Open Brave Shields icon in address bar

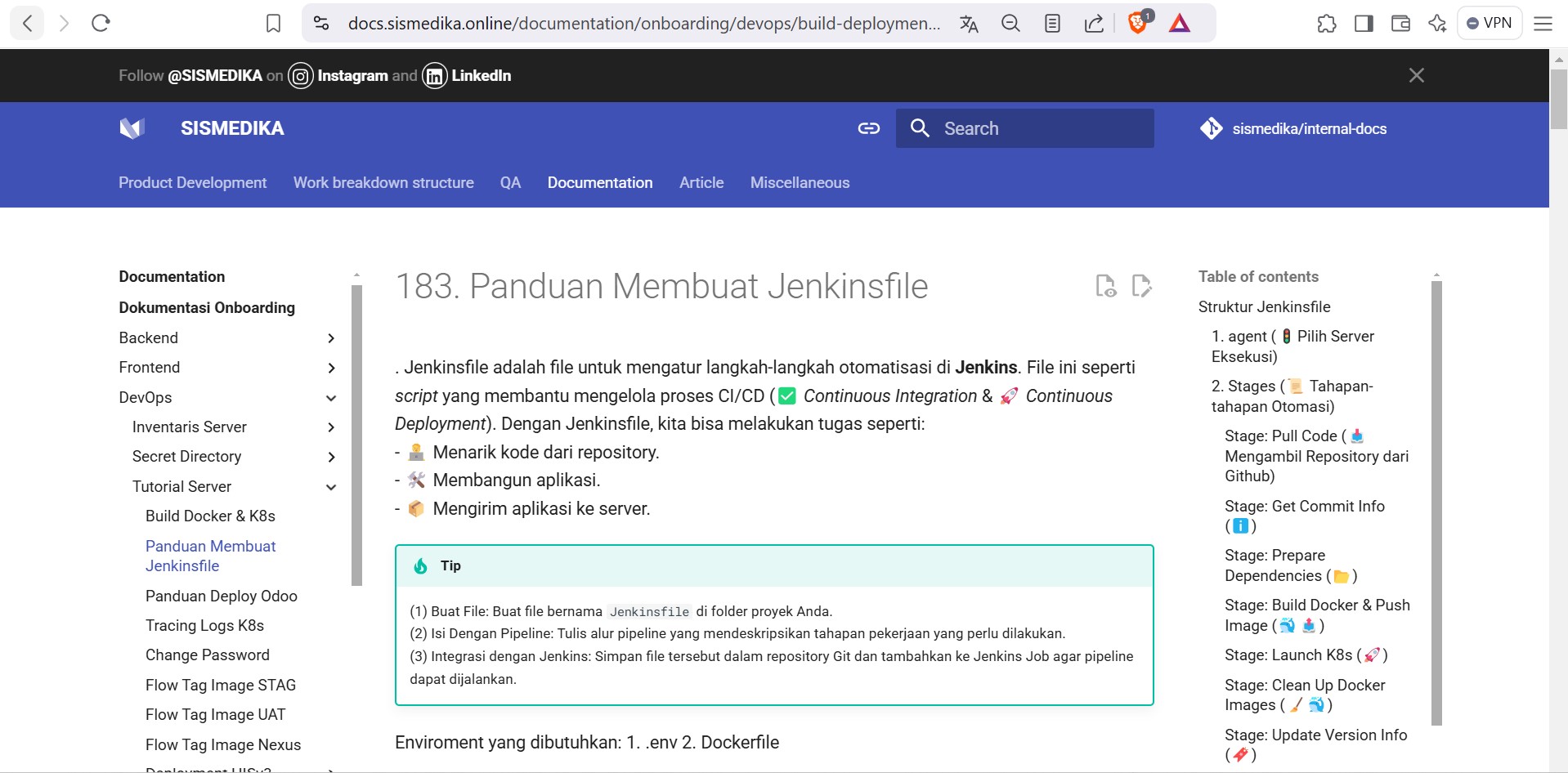click(x=1137, y=23)
